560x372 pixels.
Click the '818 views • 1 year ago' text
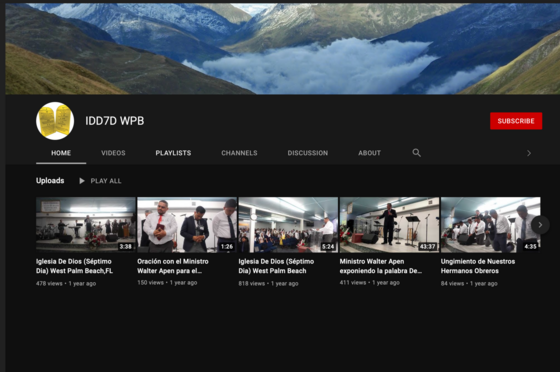coord(268,284)
